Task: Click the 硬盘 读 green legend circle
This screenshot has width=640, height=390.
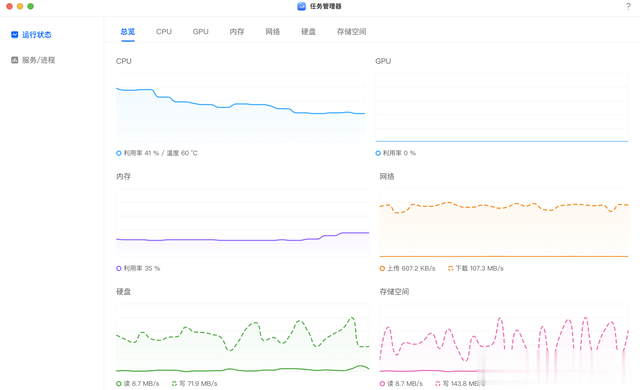Action: click(119, 384)
